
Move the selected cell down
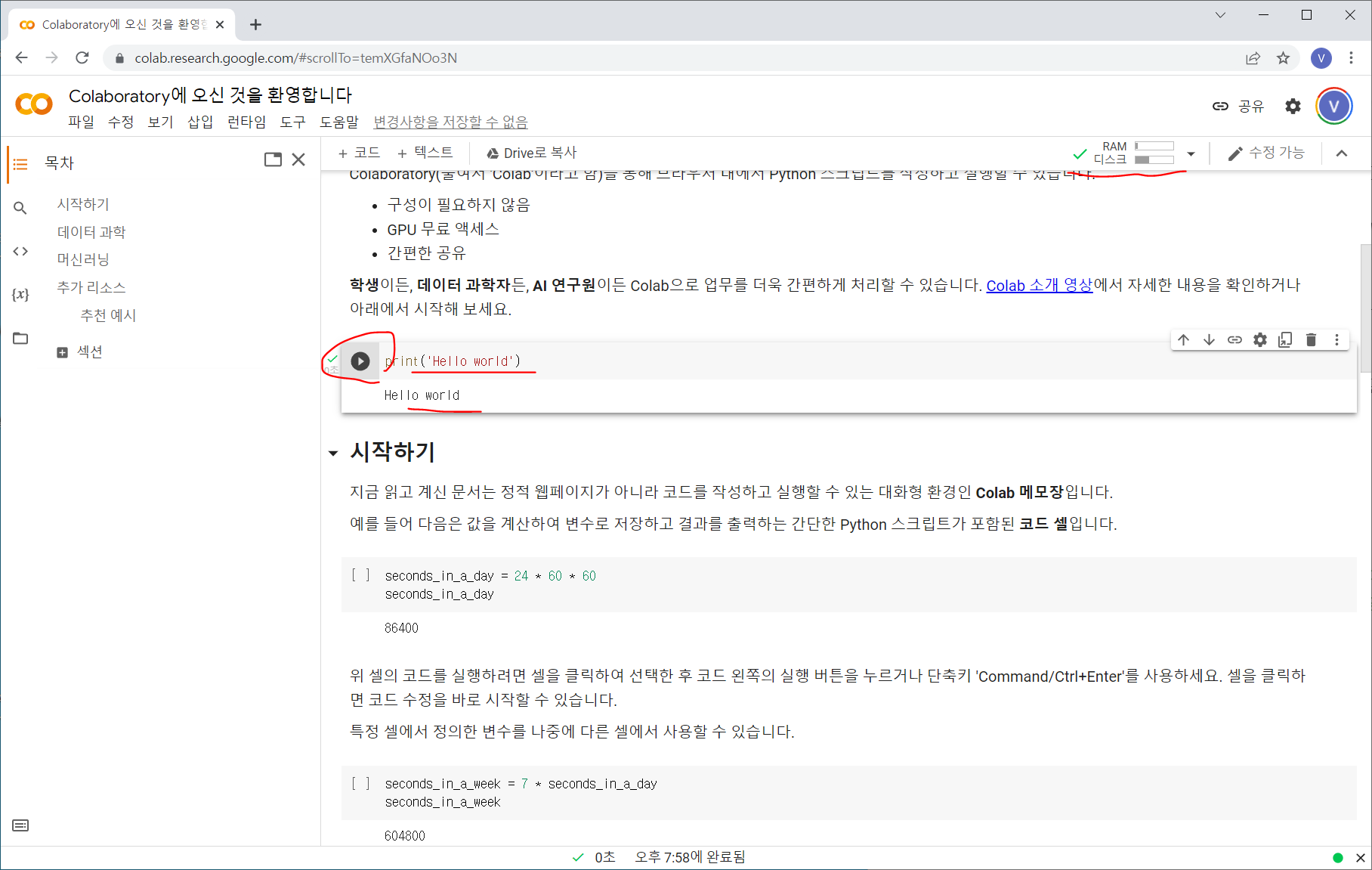tap(1209, 340)
